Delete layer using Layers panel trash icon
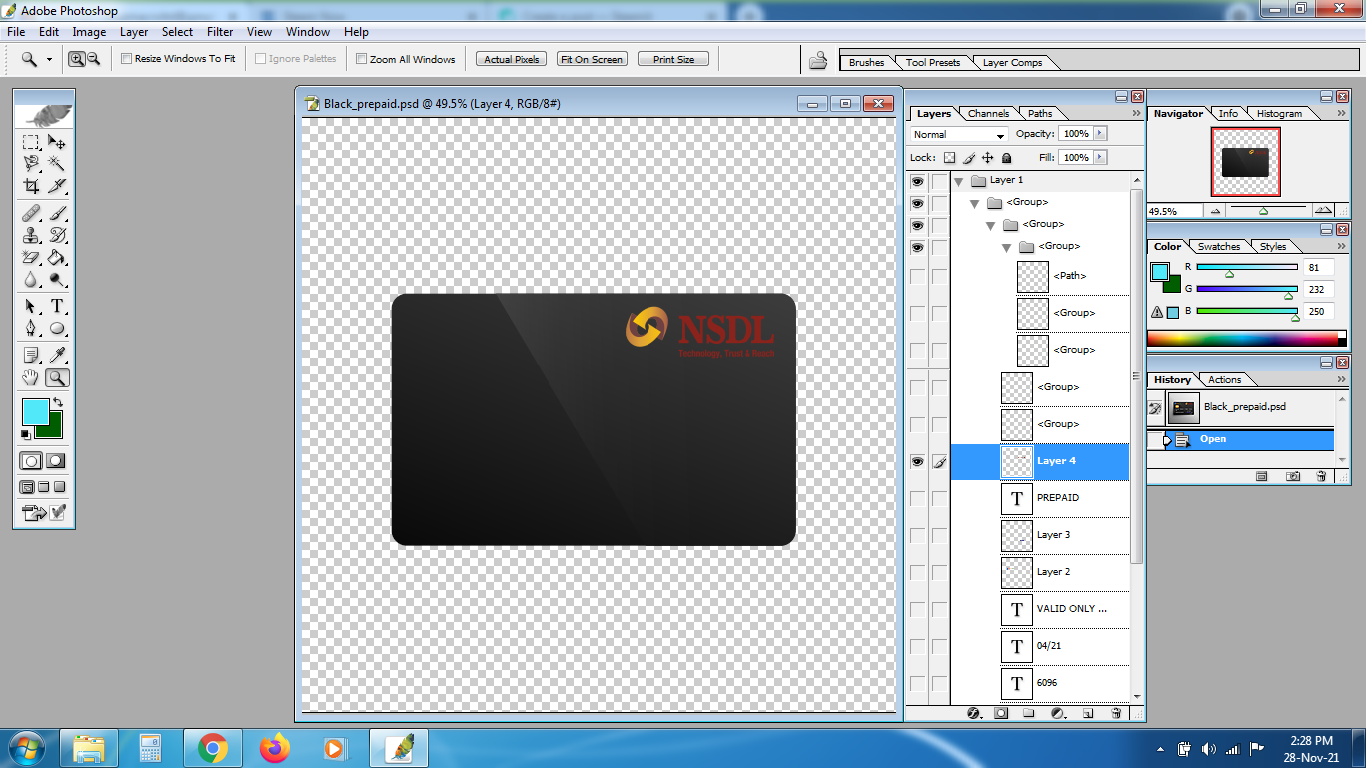 point(1117,713)
